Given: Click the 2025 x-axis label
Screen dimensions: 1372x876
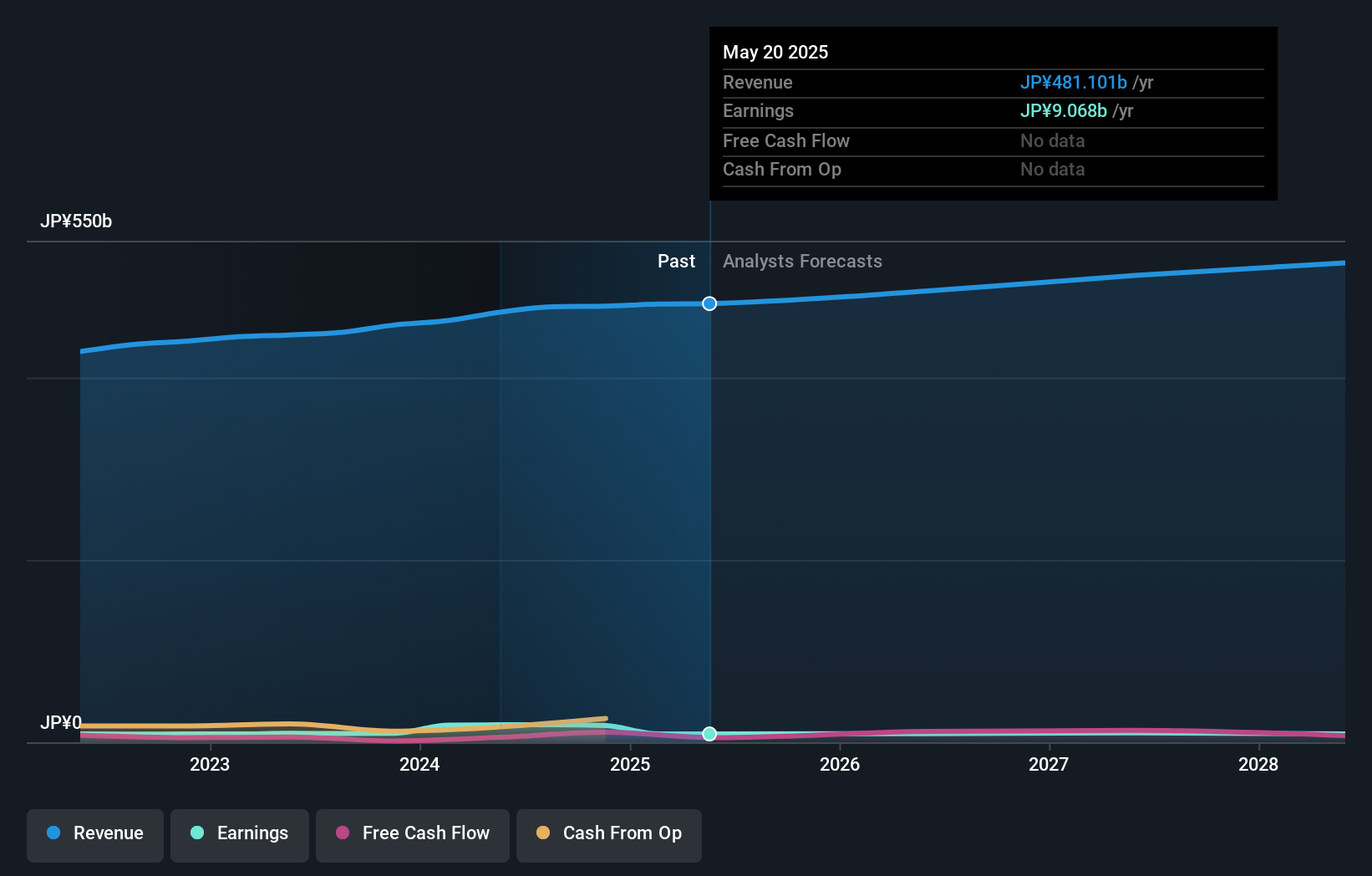Looking at the screenshot, I should pyautogui.click(x=630, y=765).
